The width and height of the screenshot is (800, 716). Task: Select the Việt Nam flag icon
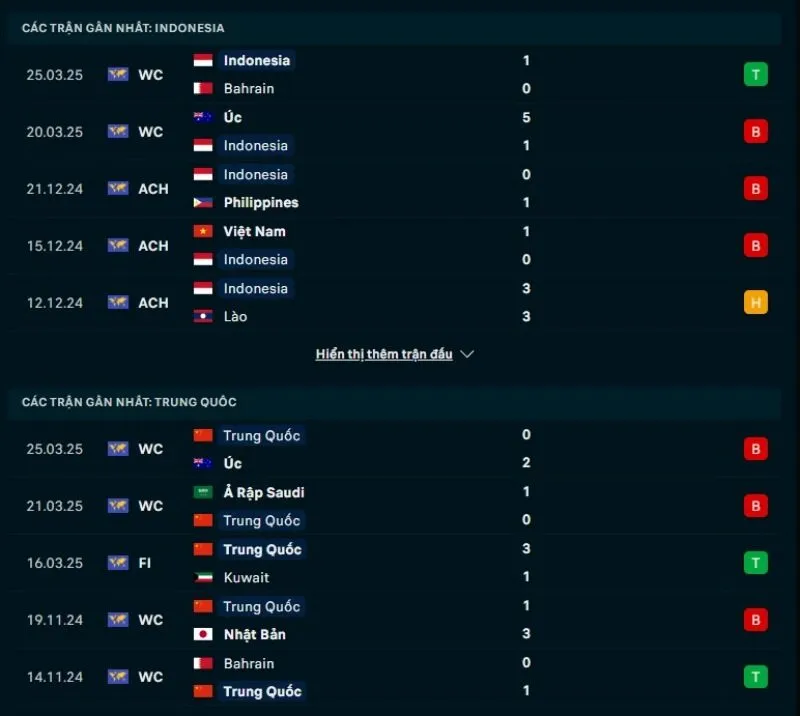(x=202, y=231)
